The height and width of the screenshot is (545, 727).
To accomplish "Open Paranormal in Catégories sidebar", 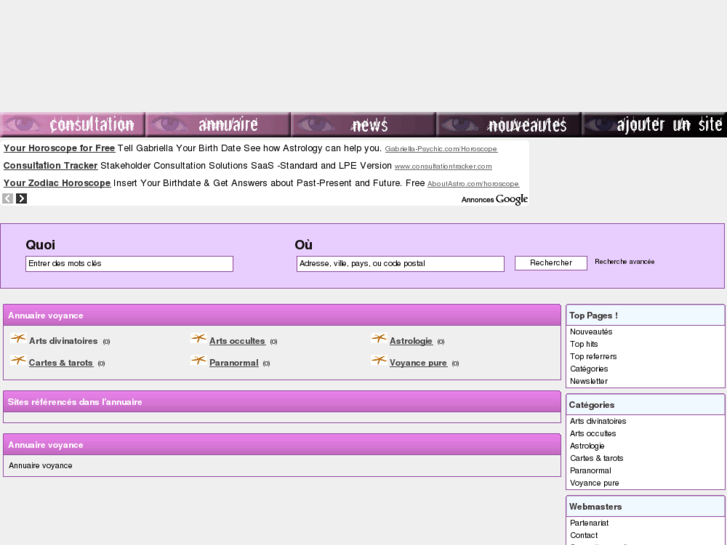I will (x=591, y=471).
